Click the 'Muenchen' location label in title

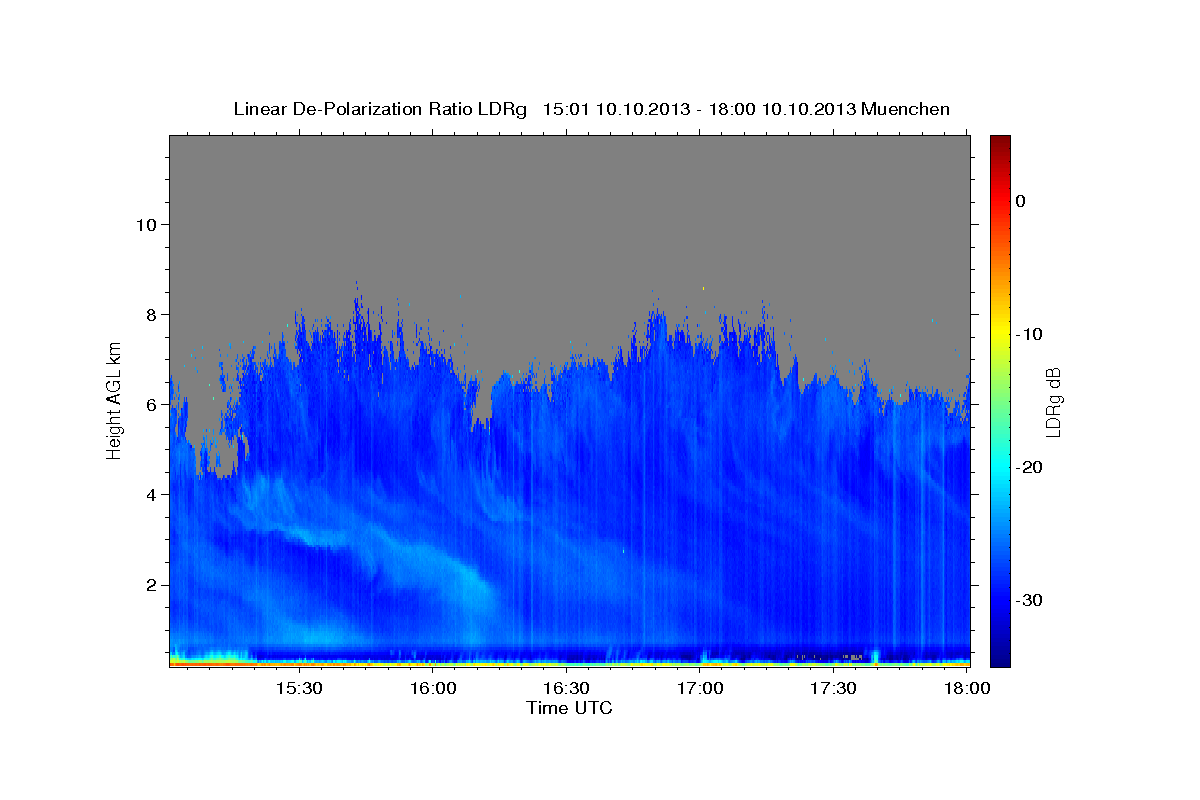point(906,109)
